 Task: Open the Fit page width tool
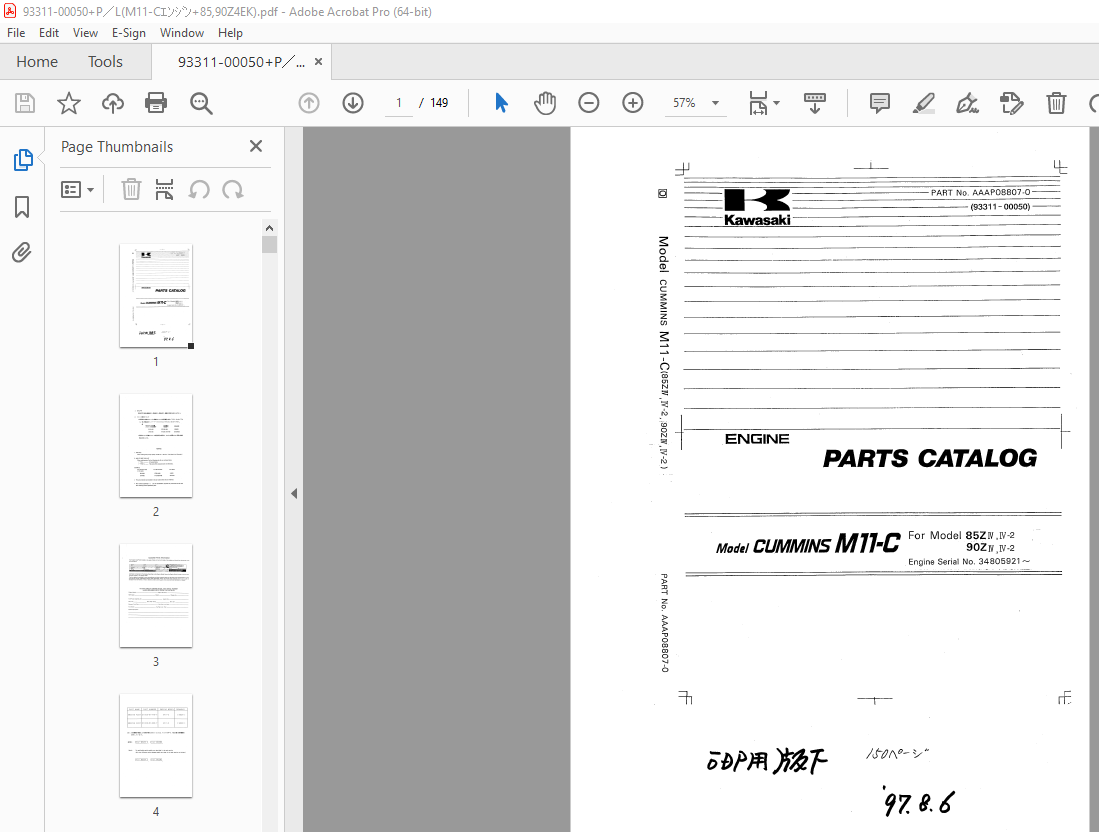point(758,103)
